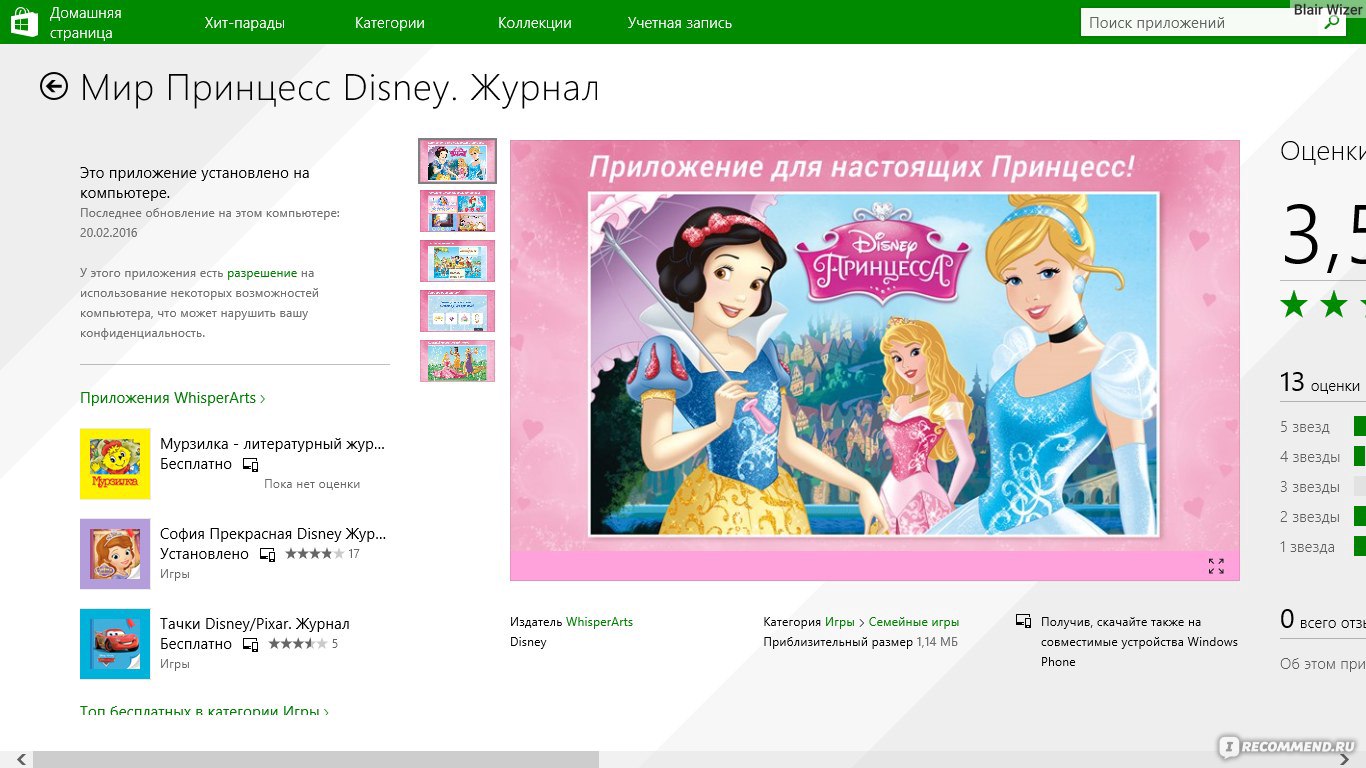The width and height of the screenshot is (1366, 768).
Task: Open the София Прекрасная app icon
Action: click(115, 554)
